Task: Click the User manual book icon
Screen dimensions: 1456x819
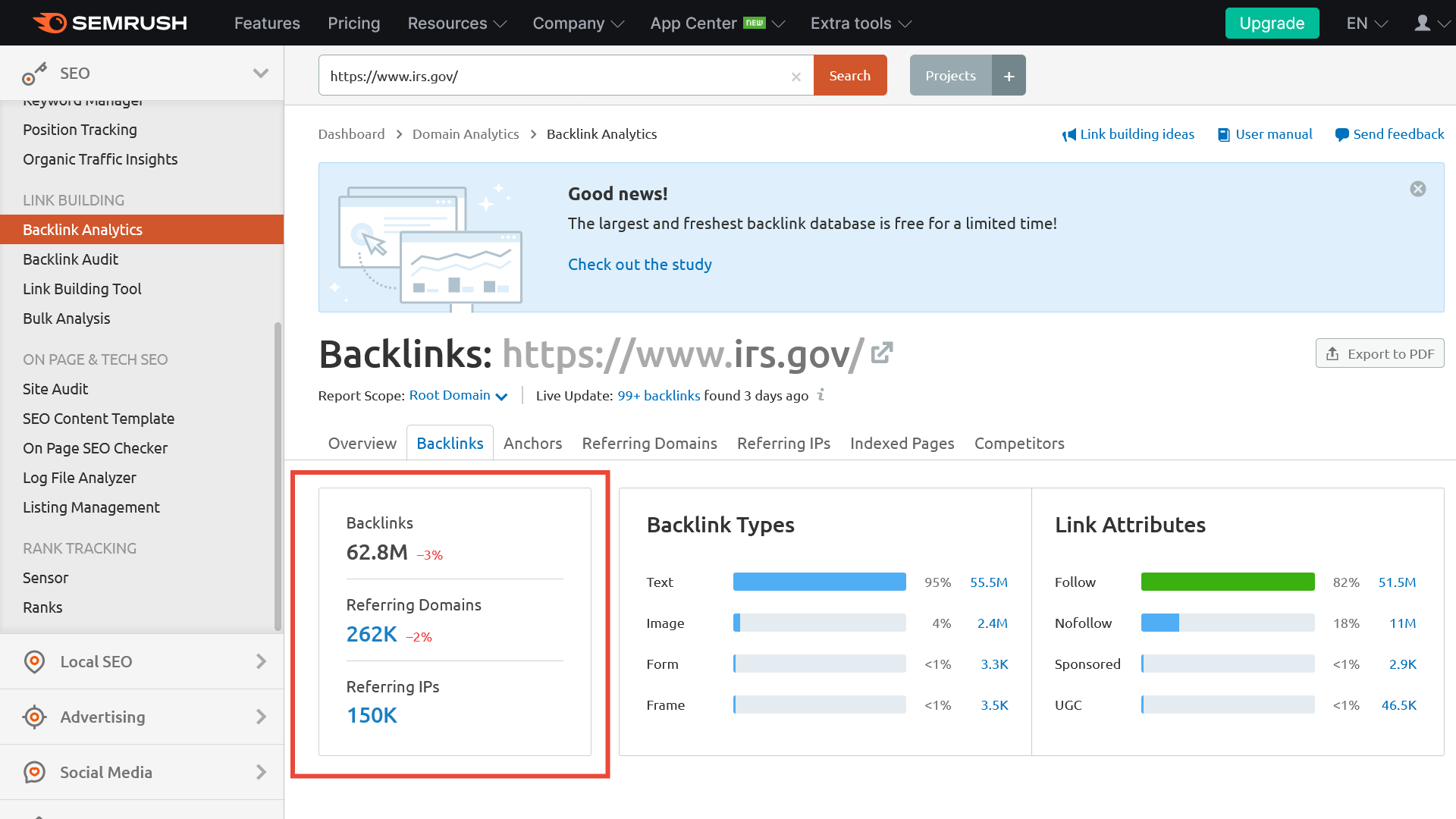Action: point(1223,135)
